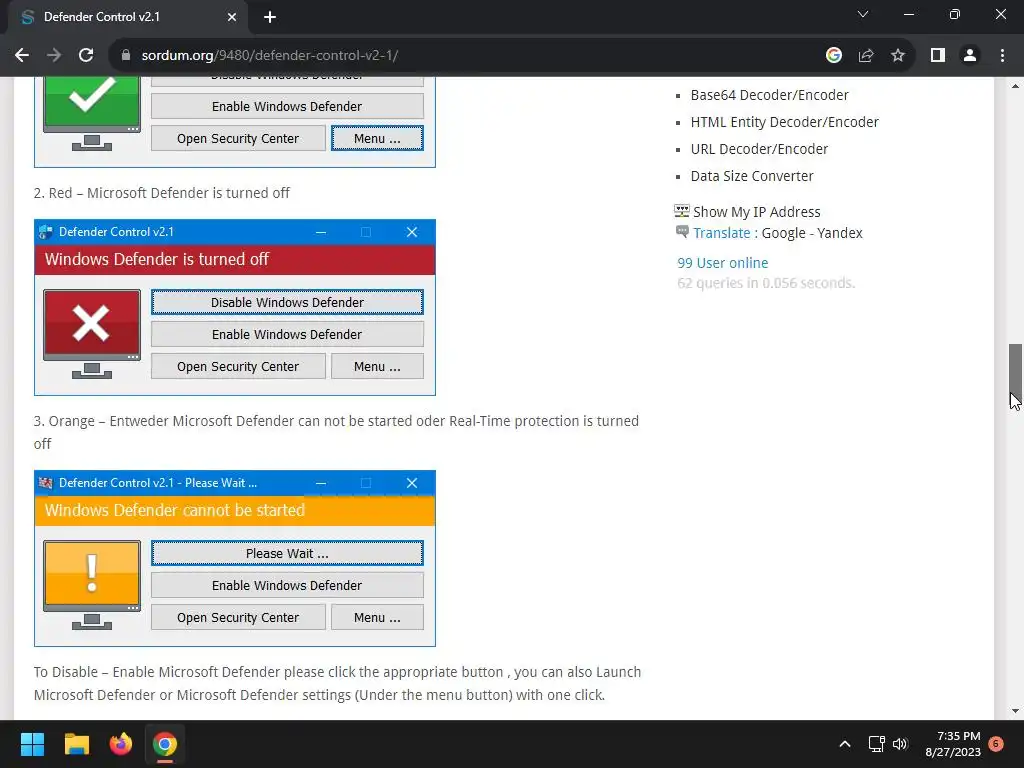
Task: Click Show My IP Address
Action: (756, 212)
